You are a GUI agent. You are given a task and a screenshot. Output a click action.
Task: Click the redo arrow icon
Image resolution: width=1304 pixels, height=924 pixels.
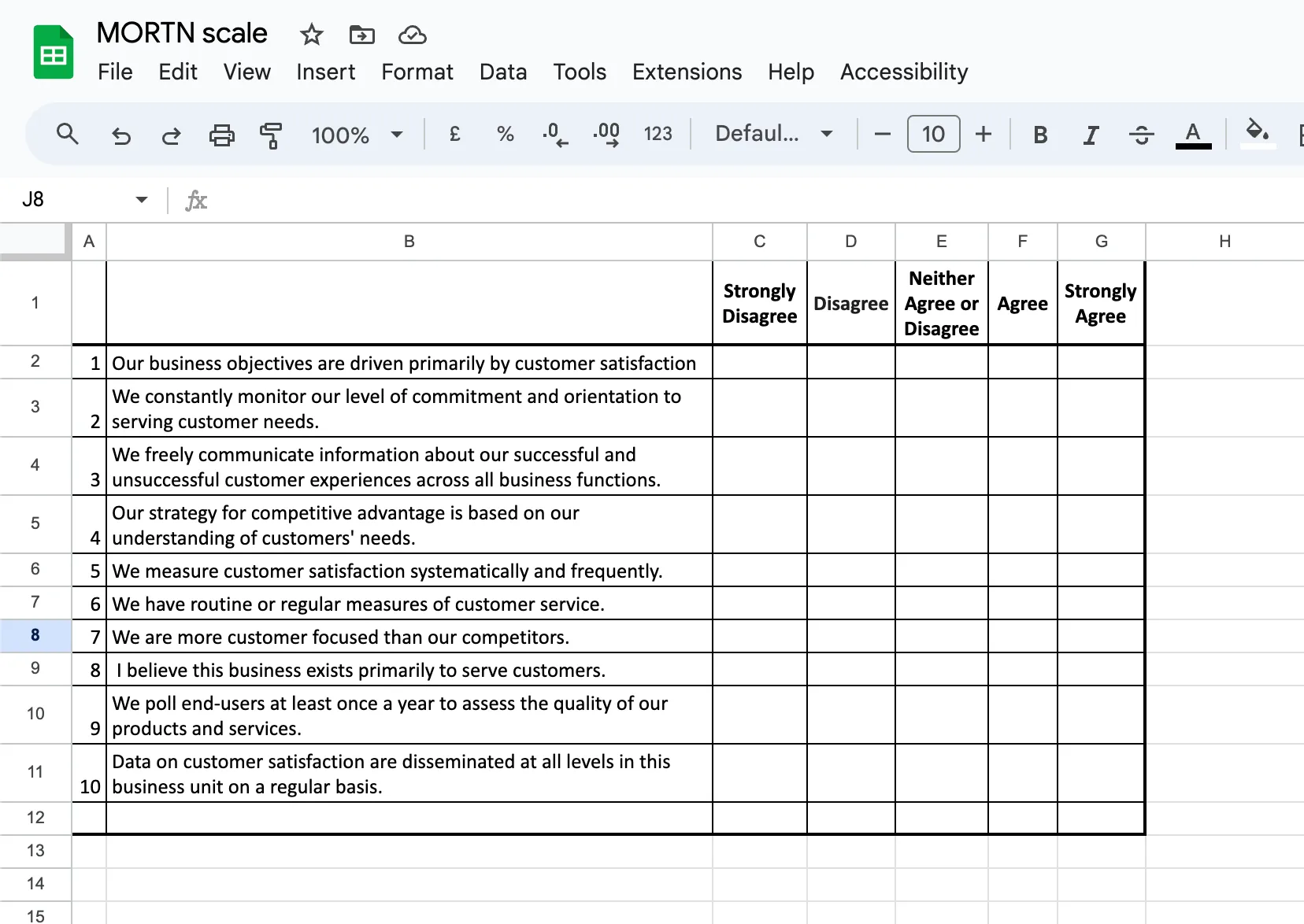[171, 135]
